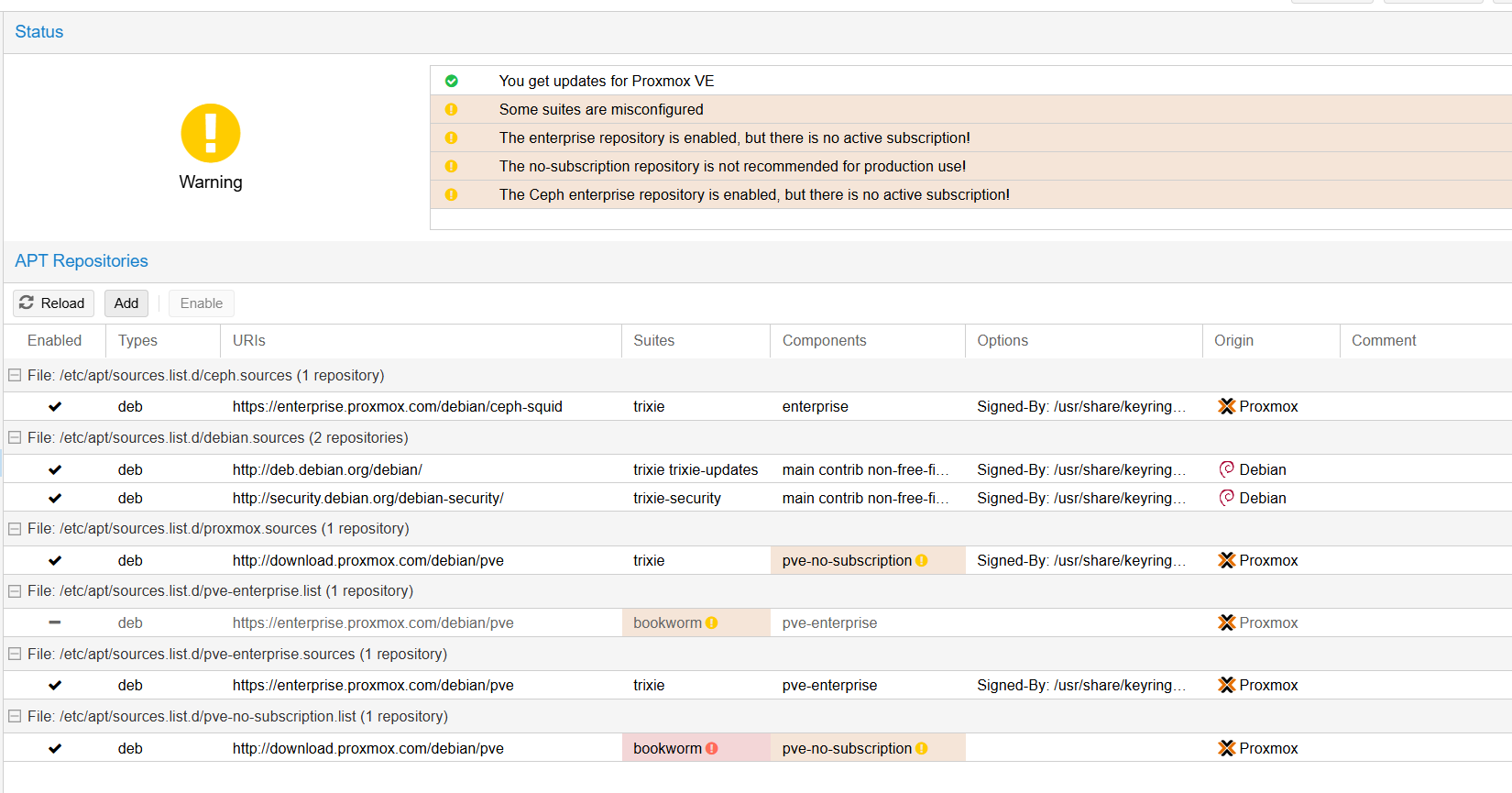Click 'pve-enterprise' component in pve-enterprise.sources row
Viewport: 1512px width, 793px height.
[830, 685]
